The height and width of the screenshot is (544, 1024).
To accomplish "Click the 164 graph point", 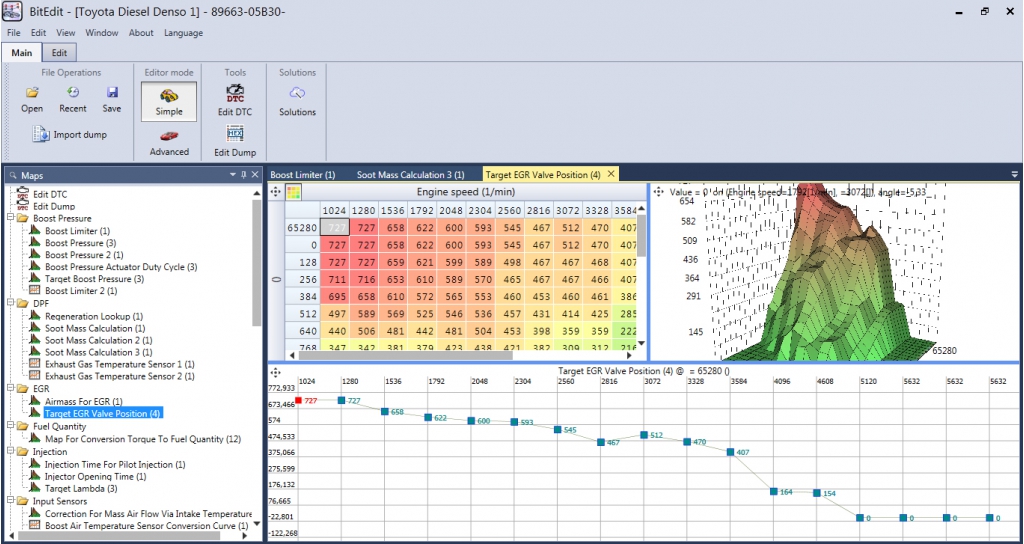I will (773, 492).
